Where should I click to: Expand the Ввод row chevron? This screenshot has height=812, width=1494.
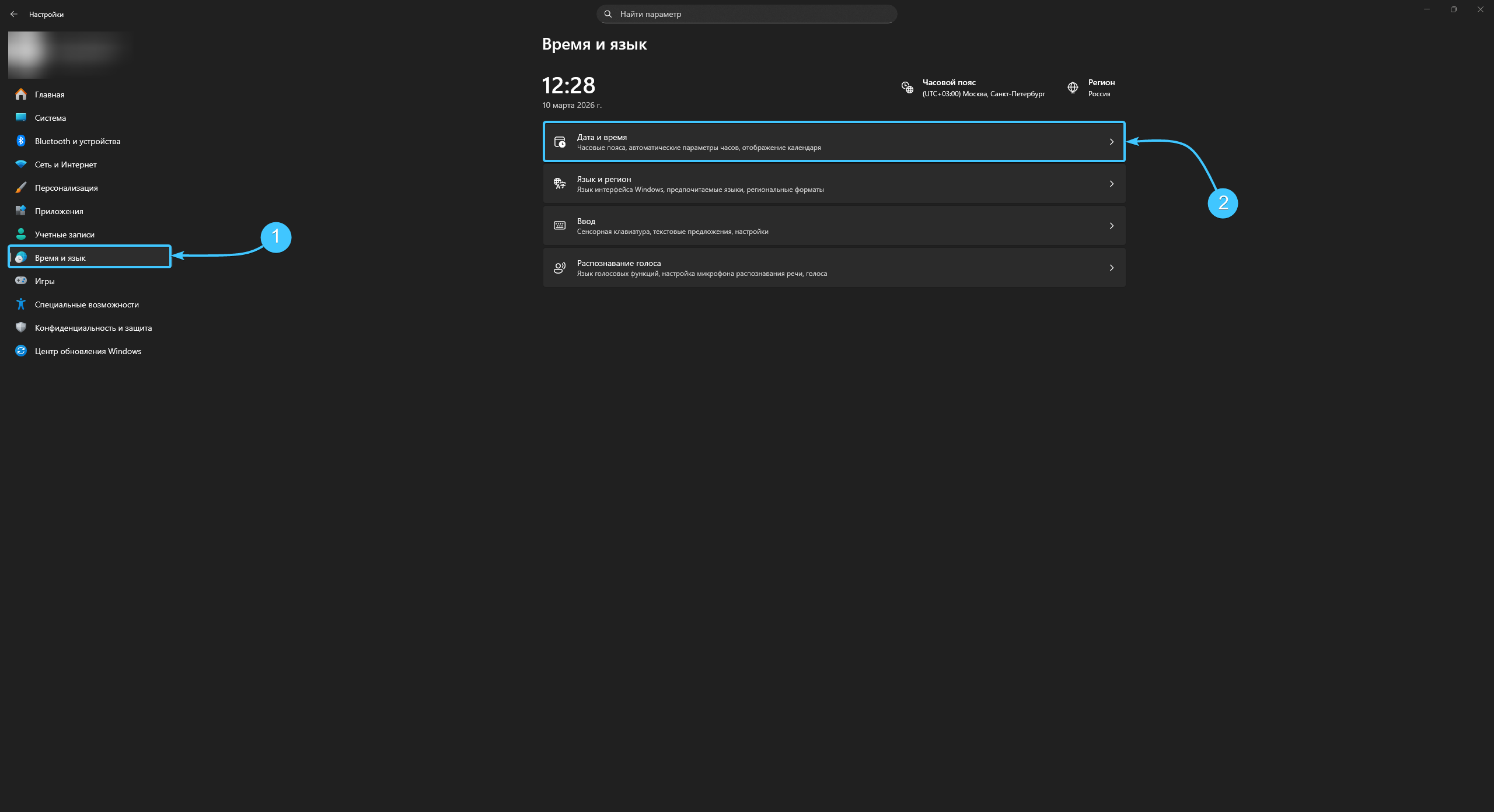click(1111, 226)
